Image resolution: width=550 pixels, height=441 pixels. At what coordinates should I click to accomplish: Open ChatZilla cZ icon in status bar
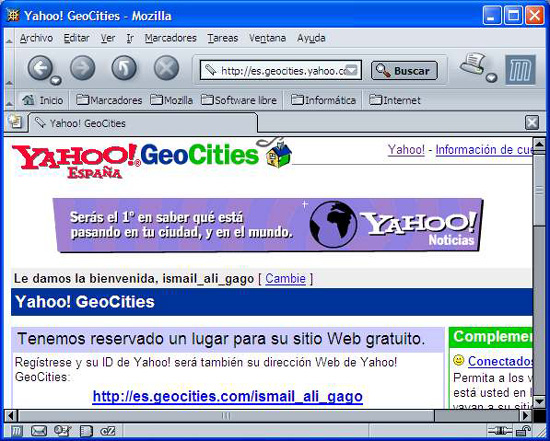tap(108, 431)
